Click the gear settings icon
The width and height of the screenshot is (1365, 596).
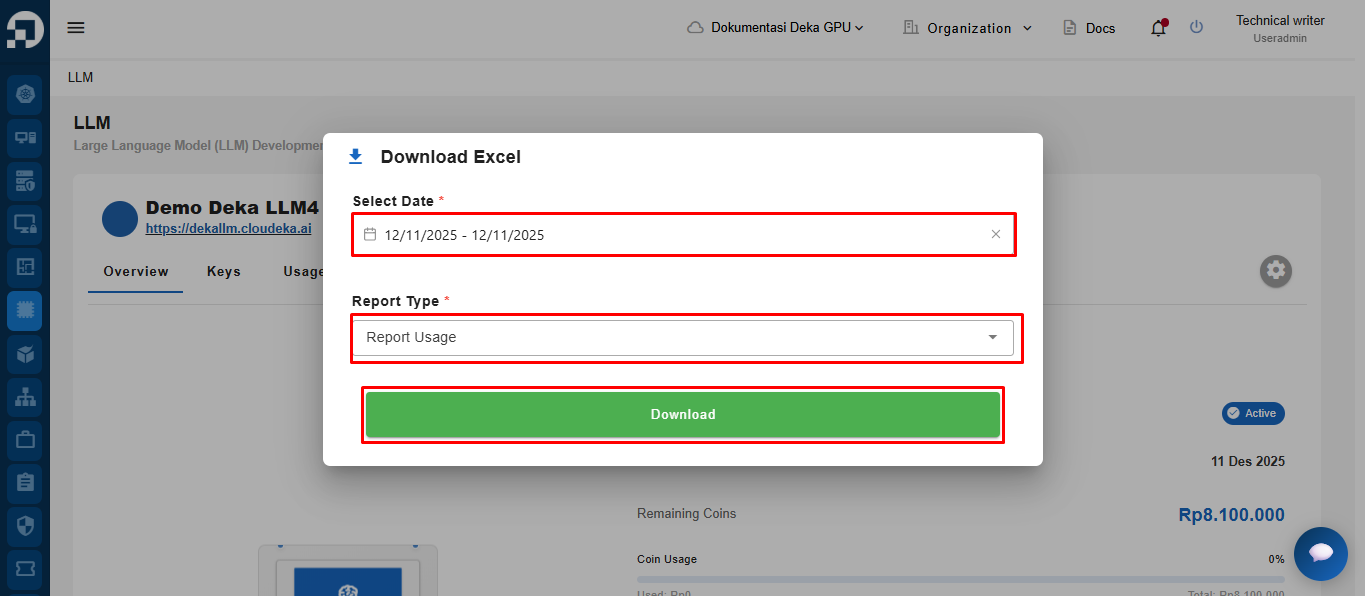[1275, 270]
